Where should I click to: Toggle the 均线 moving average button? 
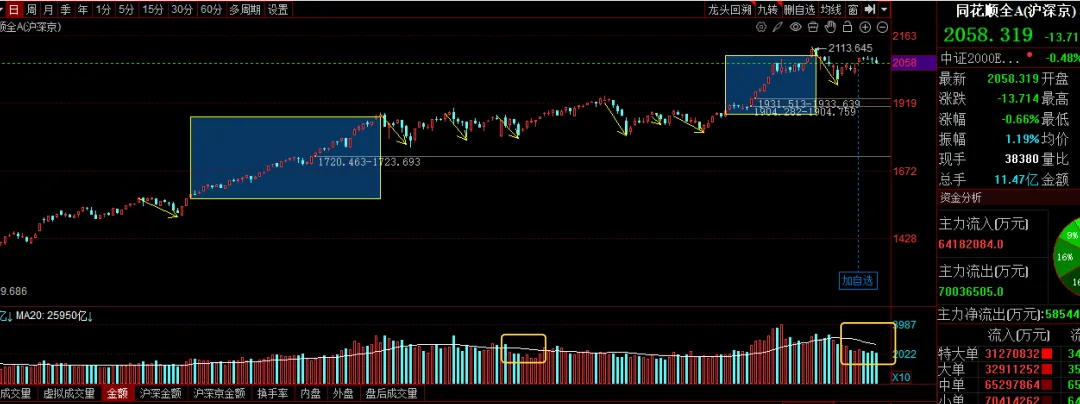click(831, 10)
